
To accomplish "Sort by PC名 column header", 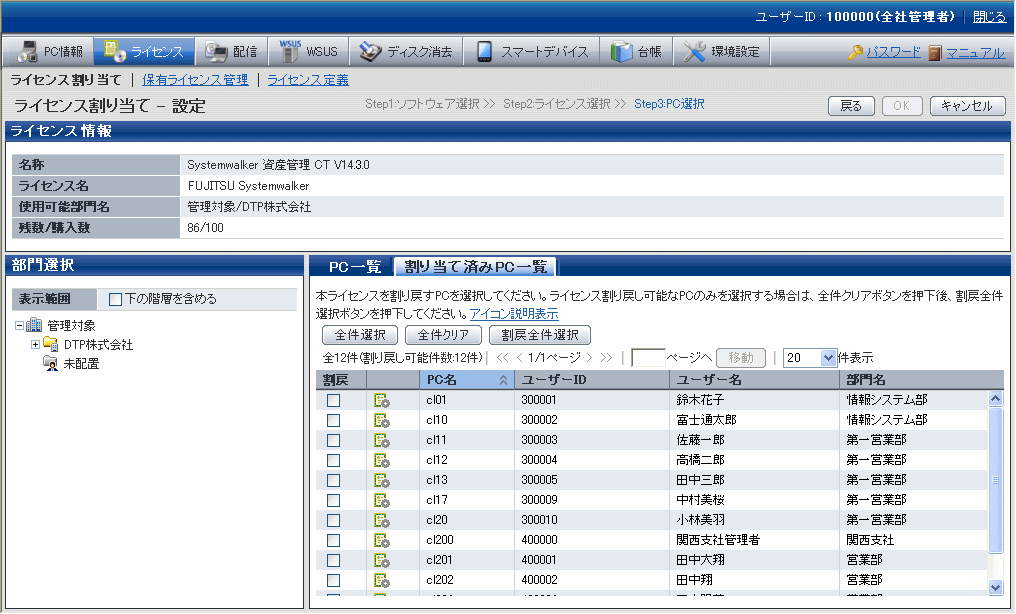I will 467,380.
